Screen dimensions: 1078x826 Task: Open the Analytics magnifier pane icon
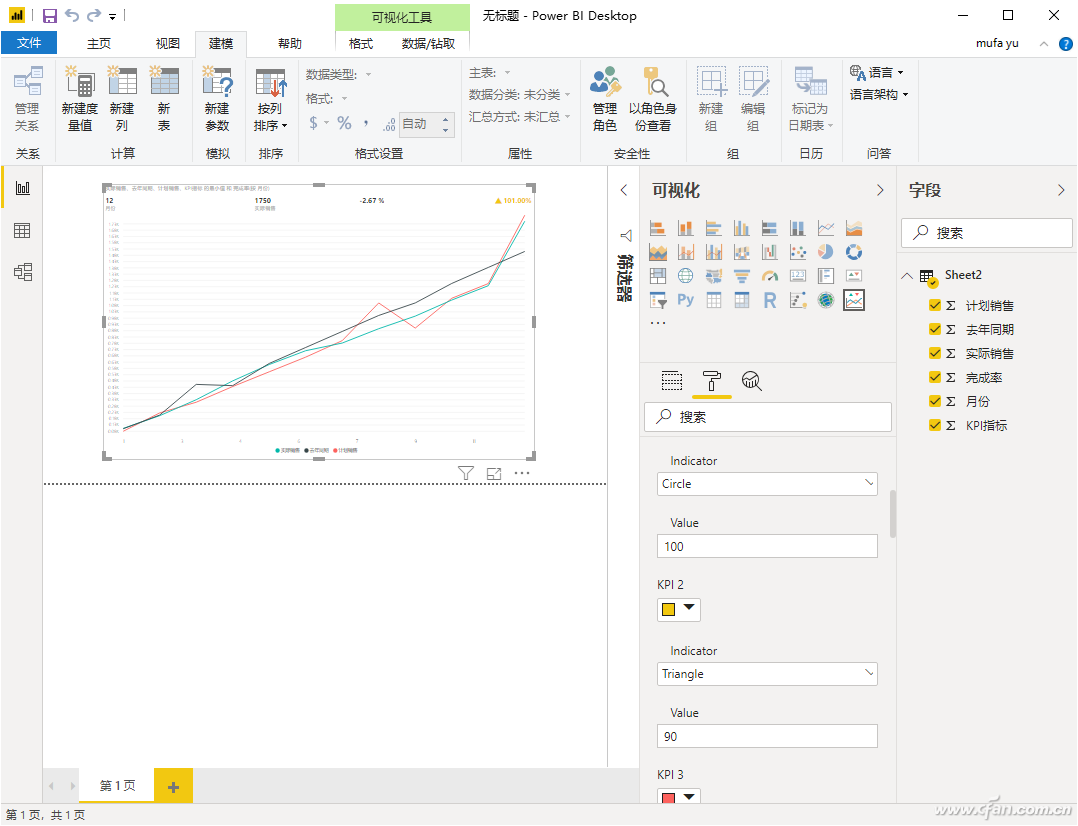pyautogui.click(x=752, y=380)
